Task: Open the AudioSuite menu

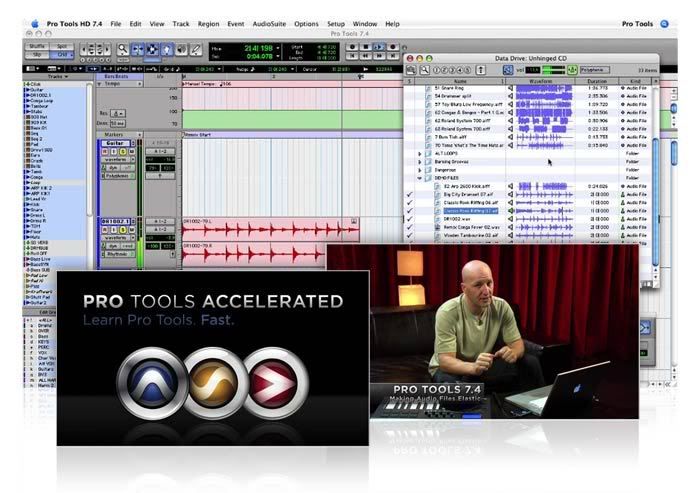Action: pos(269,24)
